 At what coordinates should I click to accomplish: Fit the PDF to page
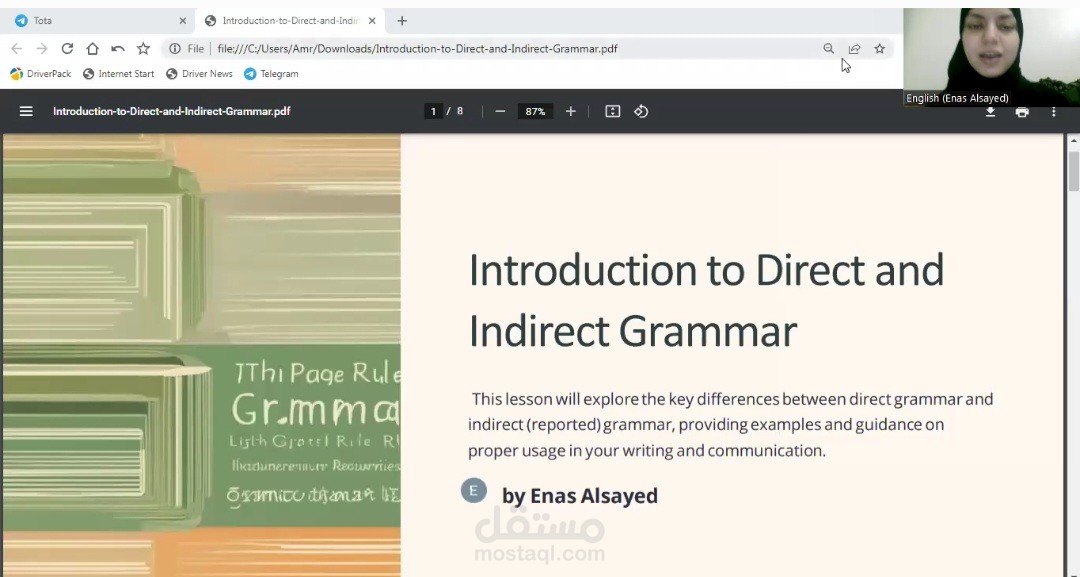pos(612,112)
